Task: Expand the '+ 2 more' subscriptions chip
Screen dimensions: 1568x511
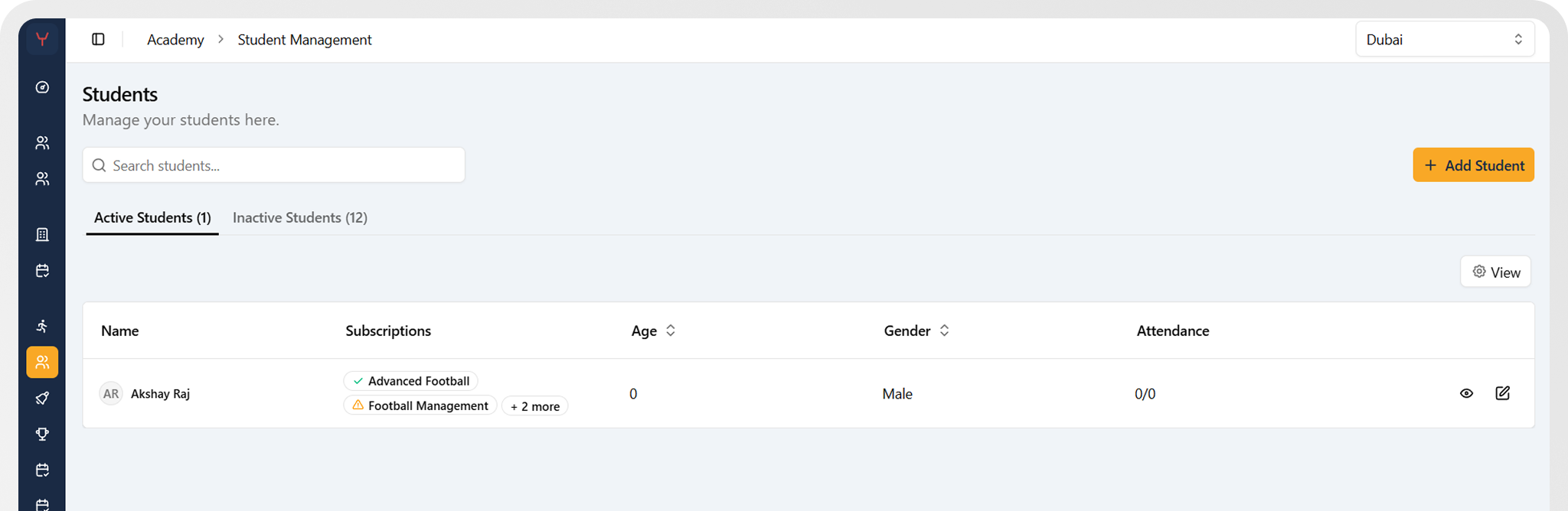Action: [x=534, y=406]
